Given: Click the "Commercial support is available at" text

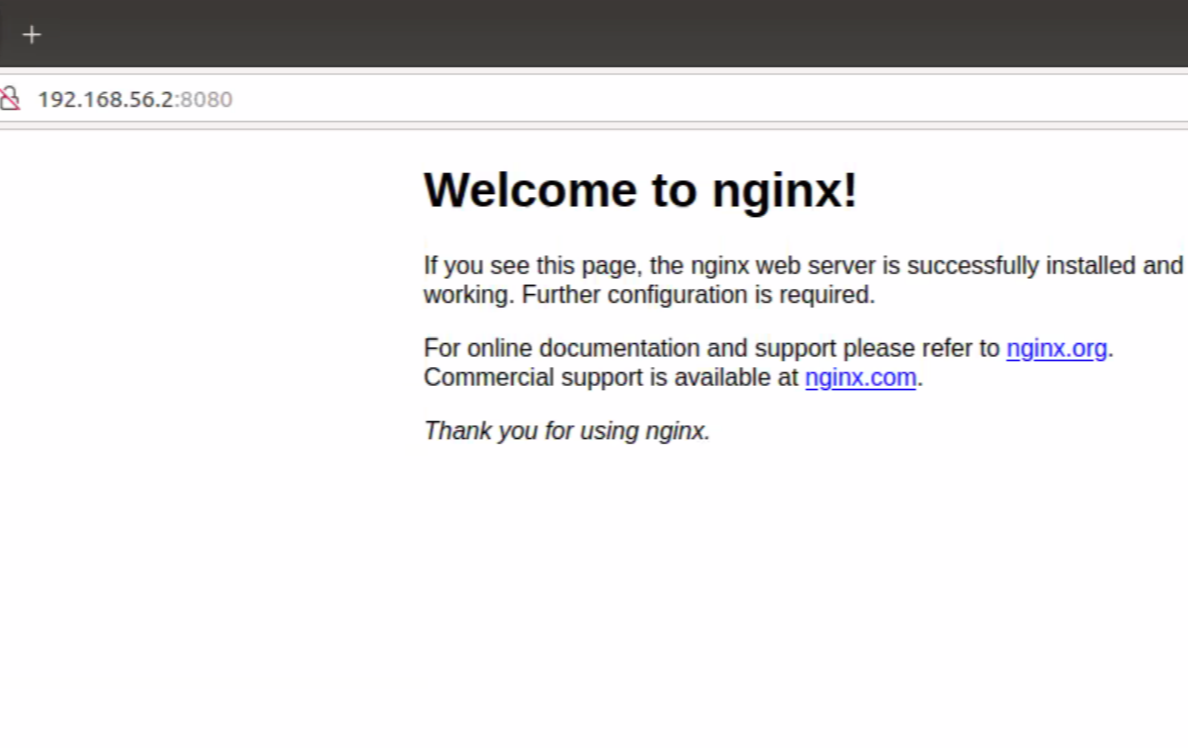Looking at the screenshot, I should pyautogui.click(x=611, y=377).
